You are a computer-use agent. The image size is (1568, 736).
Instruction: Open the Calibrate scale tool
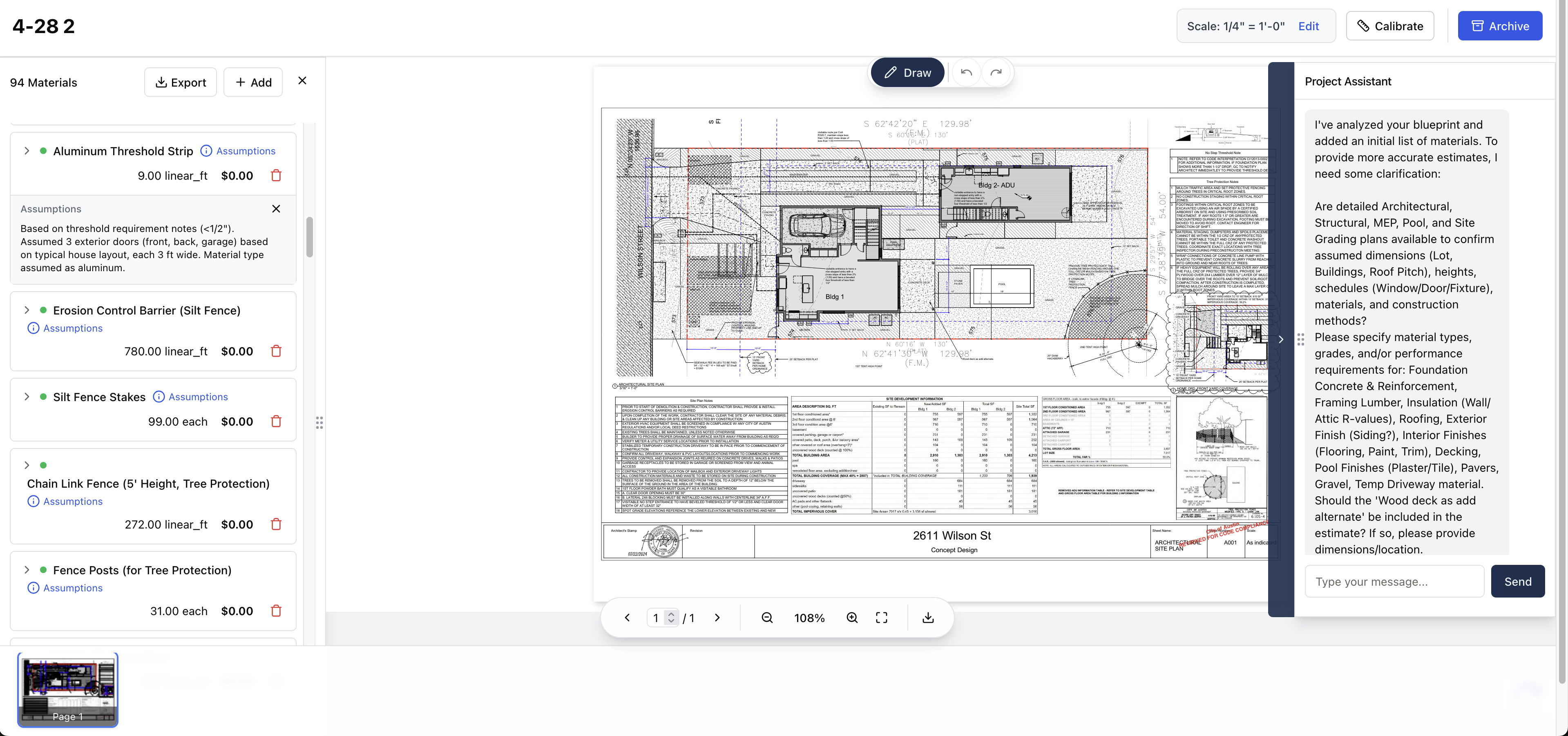(x=1389, y=26)
